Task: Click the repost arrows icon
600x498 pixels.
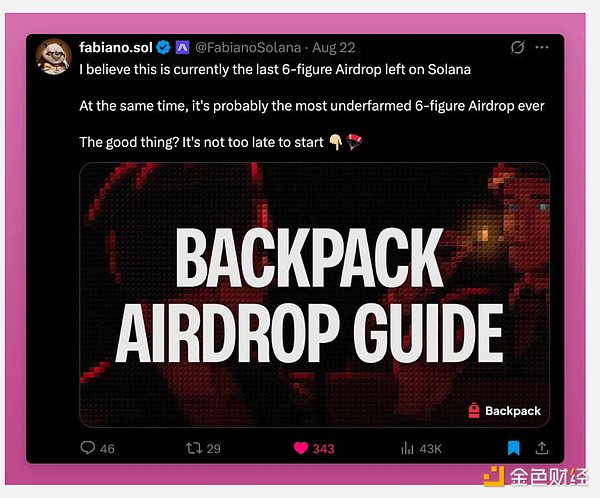Action: pyautogui.click(x=194, y=448)
